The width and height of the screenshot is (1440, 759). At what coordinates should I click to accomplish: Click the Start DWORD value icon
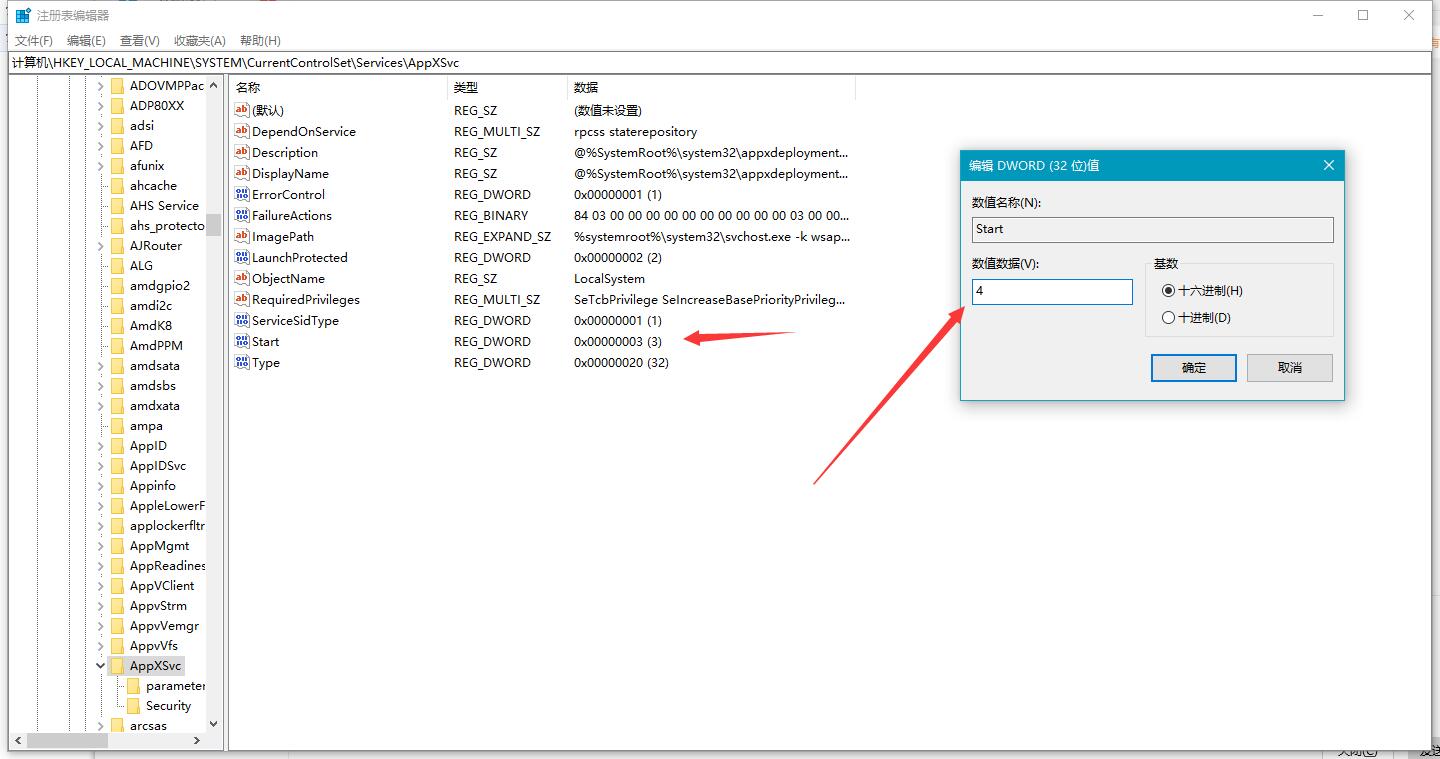click(x=242, y=341)
